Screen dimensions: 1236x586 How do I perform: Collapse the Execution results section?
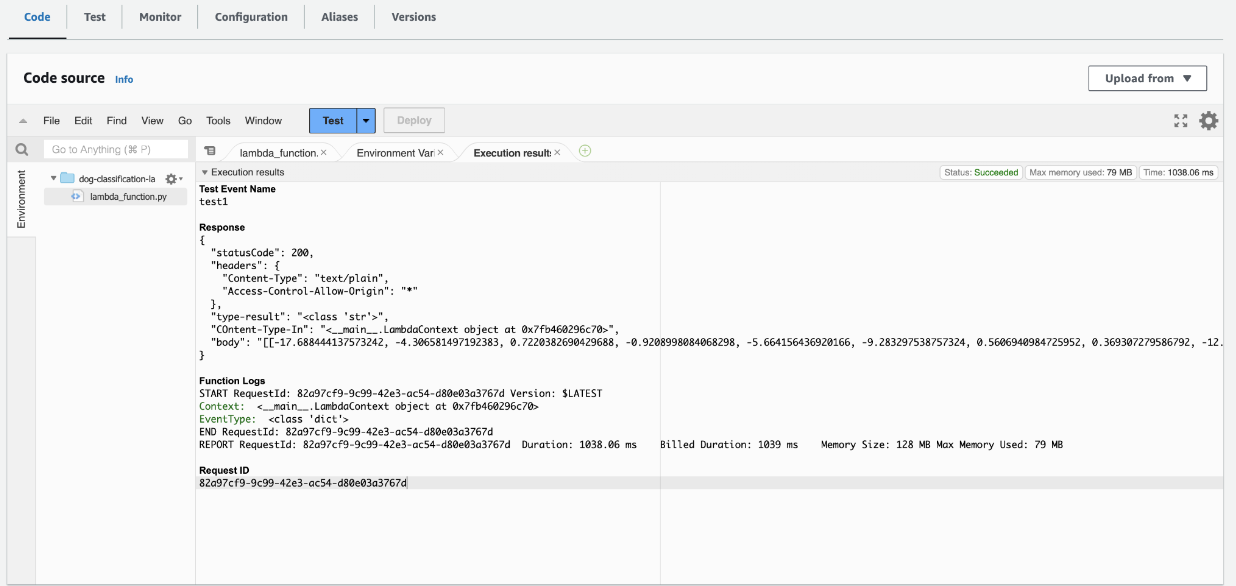[204, 172]
